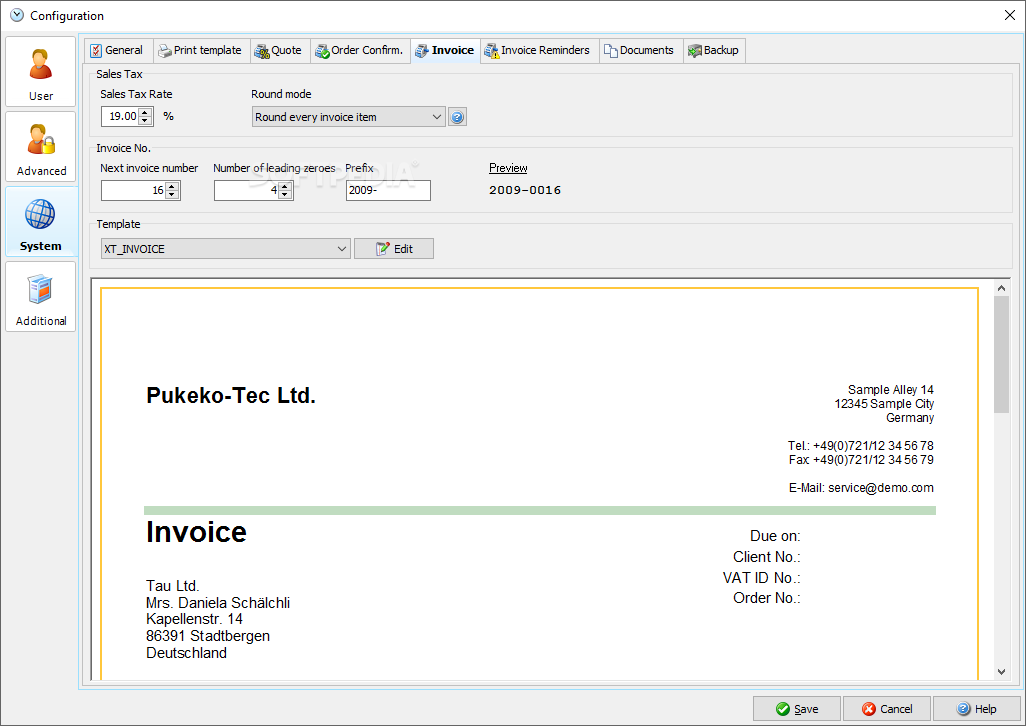Open the Quote tab
The width and height of the screenshot is (1026, 726).
pyautogui.click(x=279, y=50)
